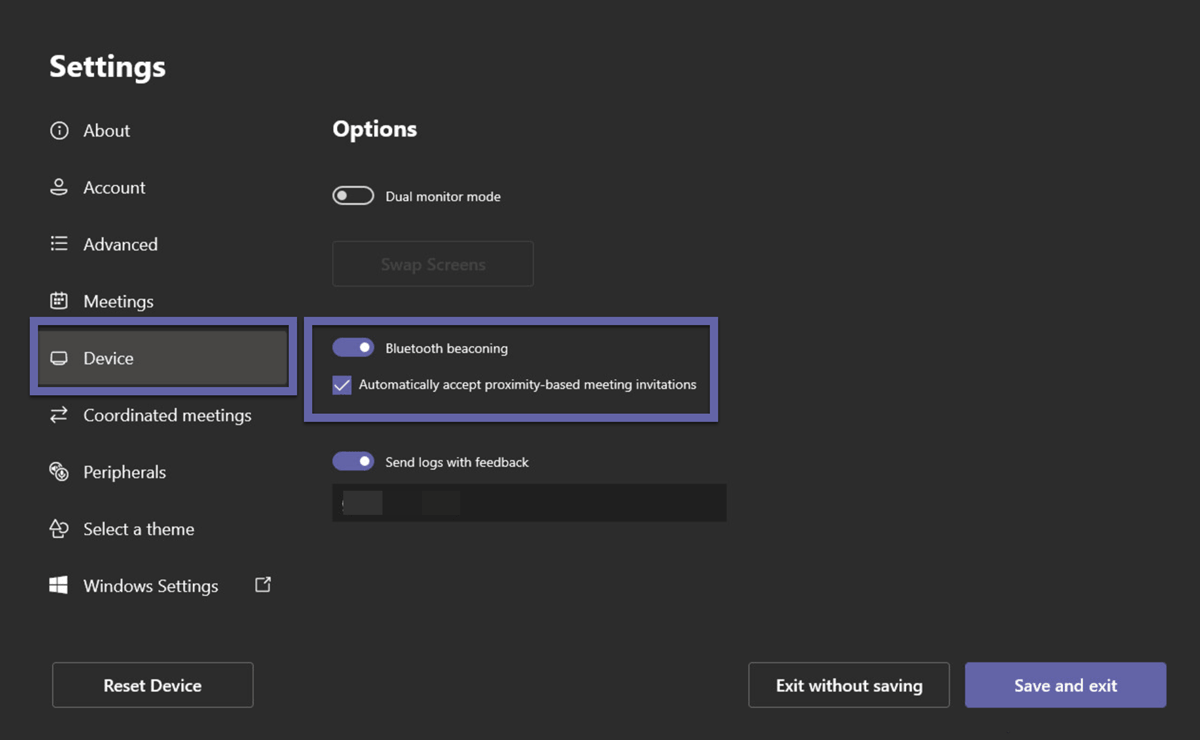This screenshot has height=740, width=1200.
Task: Turn off Send logs with feedback
Action: (353, 462)
